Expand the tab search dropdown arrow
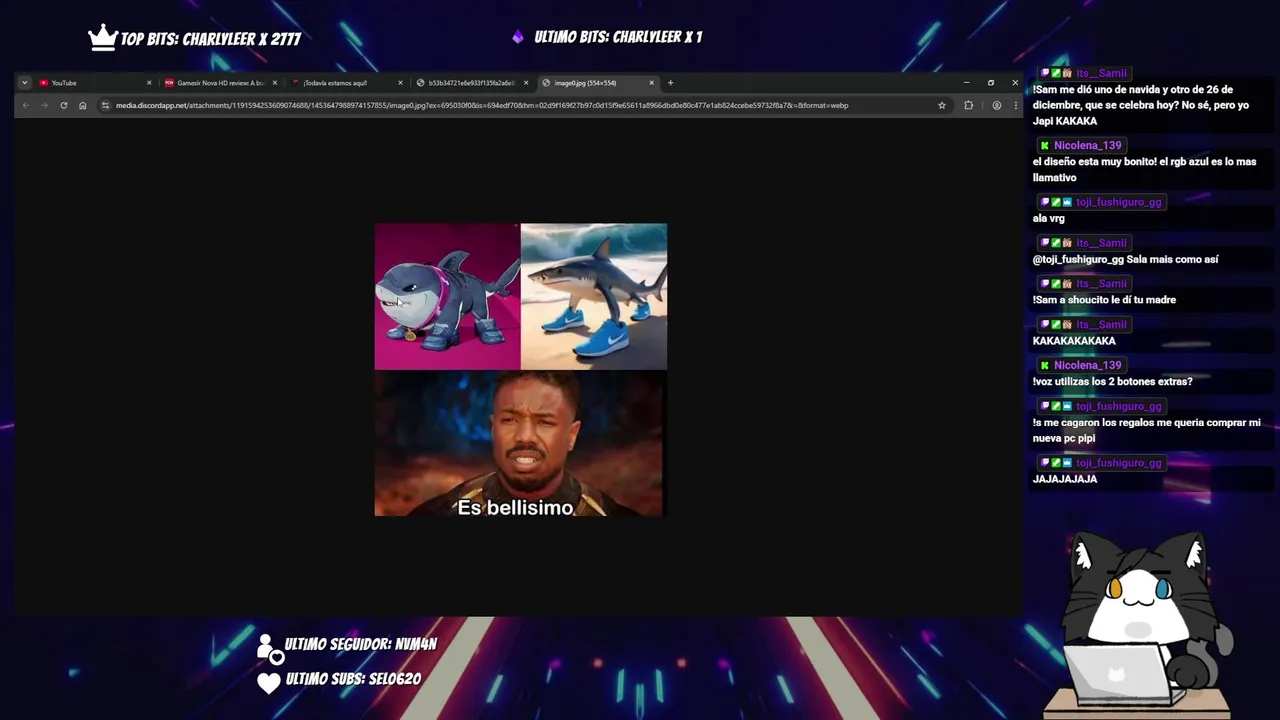 pyautogui.click(x=24, y=83)
